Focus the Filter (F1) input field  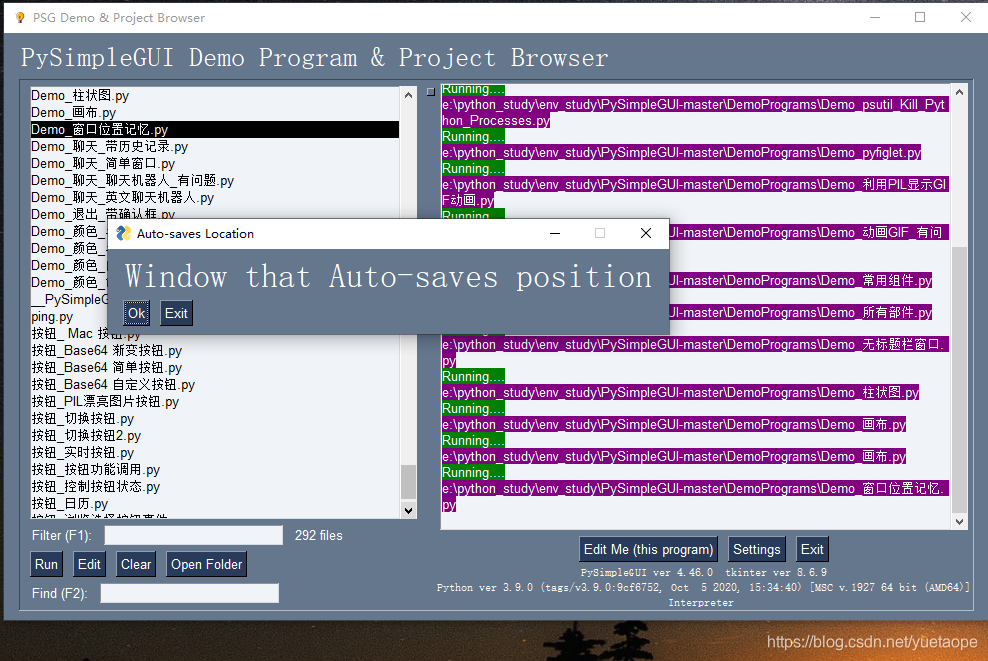coord(193,535)
